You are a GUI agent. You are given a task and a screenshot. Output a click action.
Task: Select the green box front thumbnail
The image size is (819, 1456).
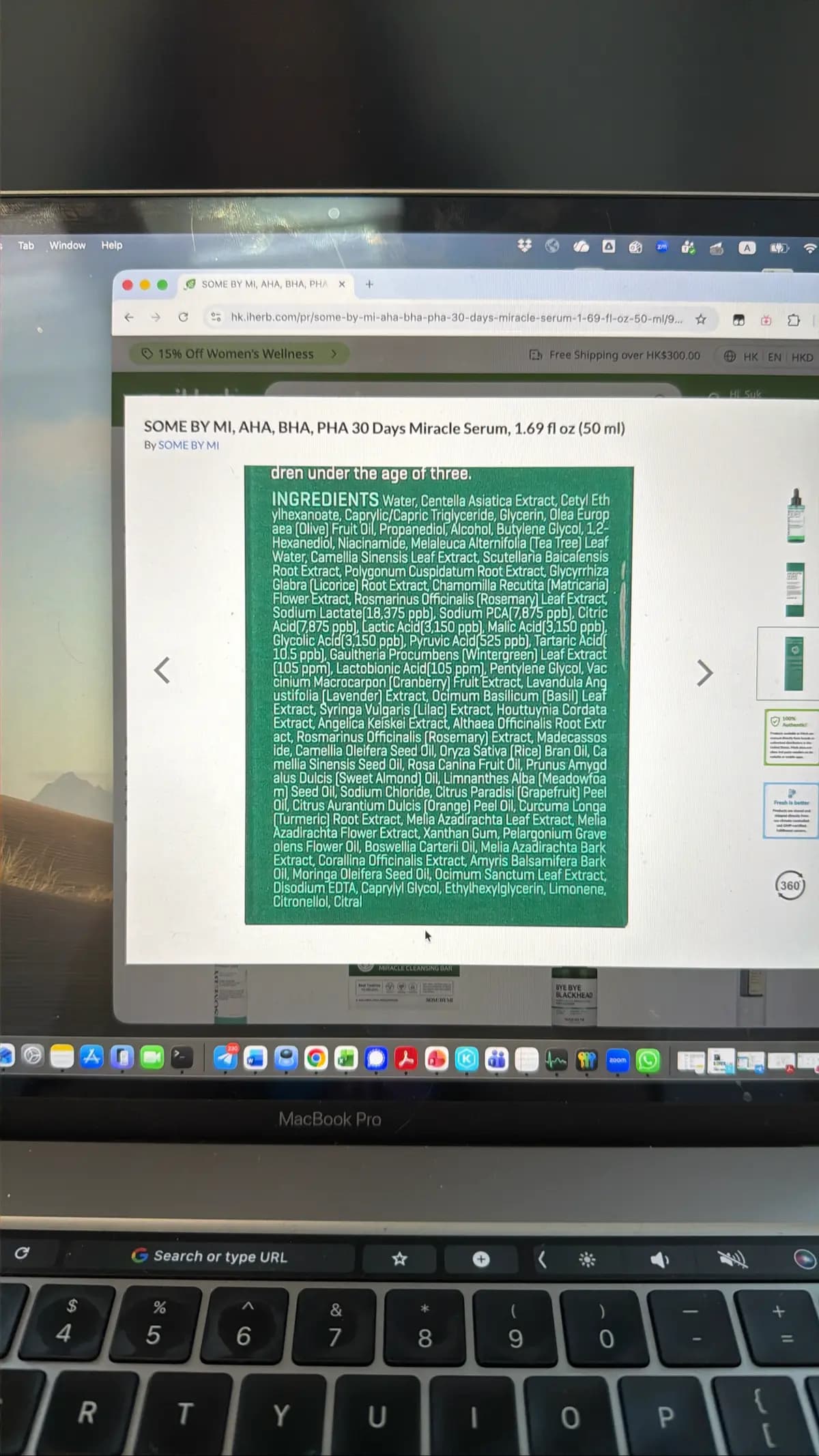794,589
